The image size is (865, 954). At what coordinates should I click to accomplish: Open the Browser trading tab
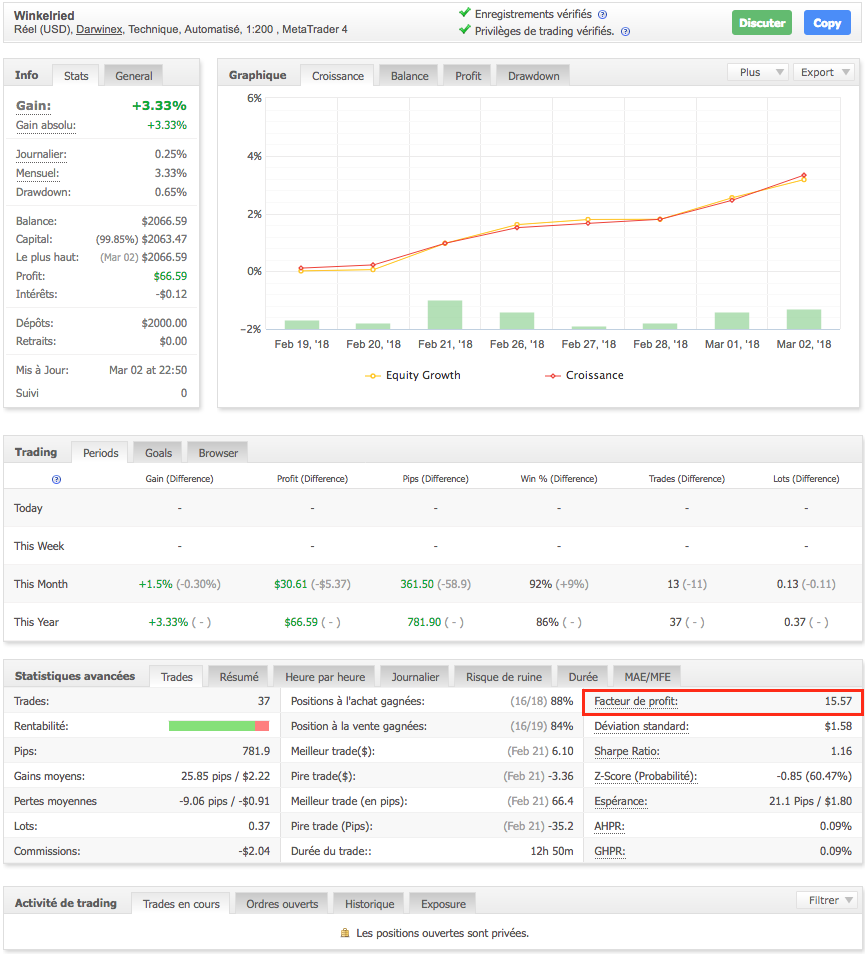coord(218,453)
